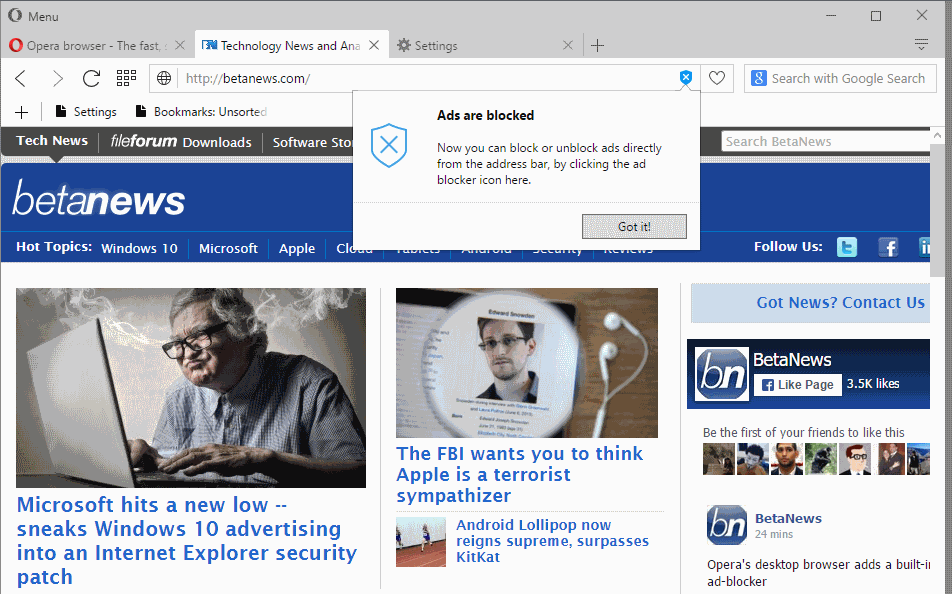The height and width of the screenshot is (594, 952).
Task: Toggle the ad blocker shield in address bar
Action: (685, 78)
